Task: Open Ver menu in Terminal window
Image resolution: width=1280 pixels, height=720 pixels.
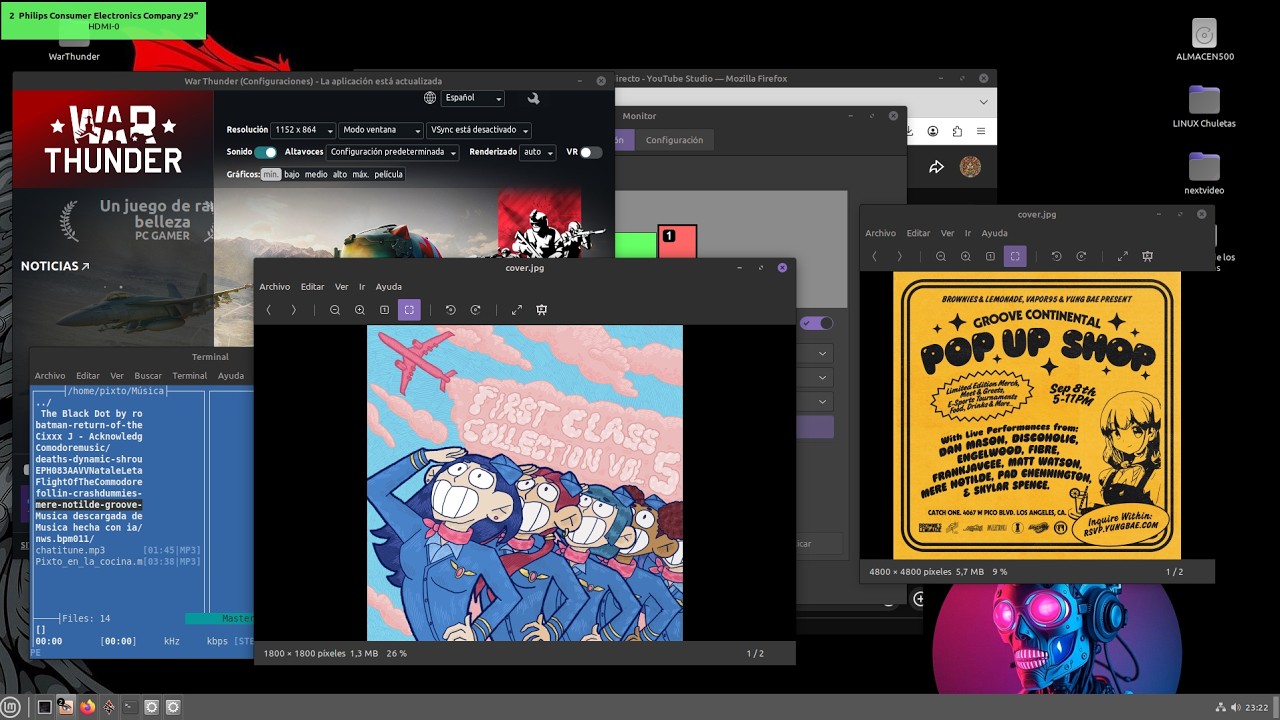Action: (x=117, y=376)
